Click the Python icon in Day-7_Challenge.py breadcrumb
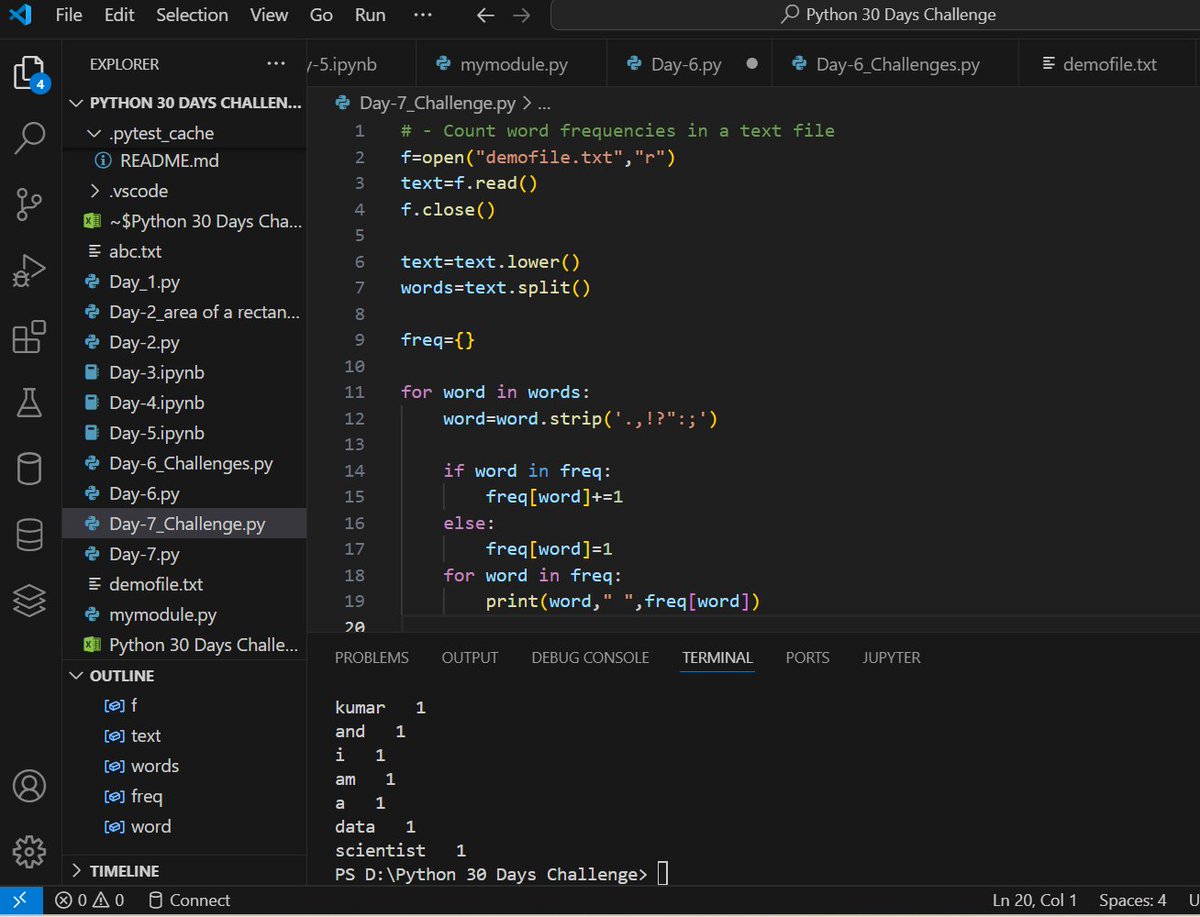This screenshot has width=1200, height=917. point(343,102)
